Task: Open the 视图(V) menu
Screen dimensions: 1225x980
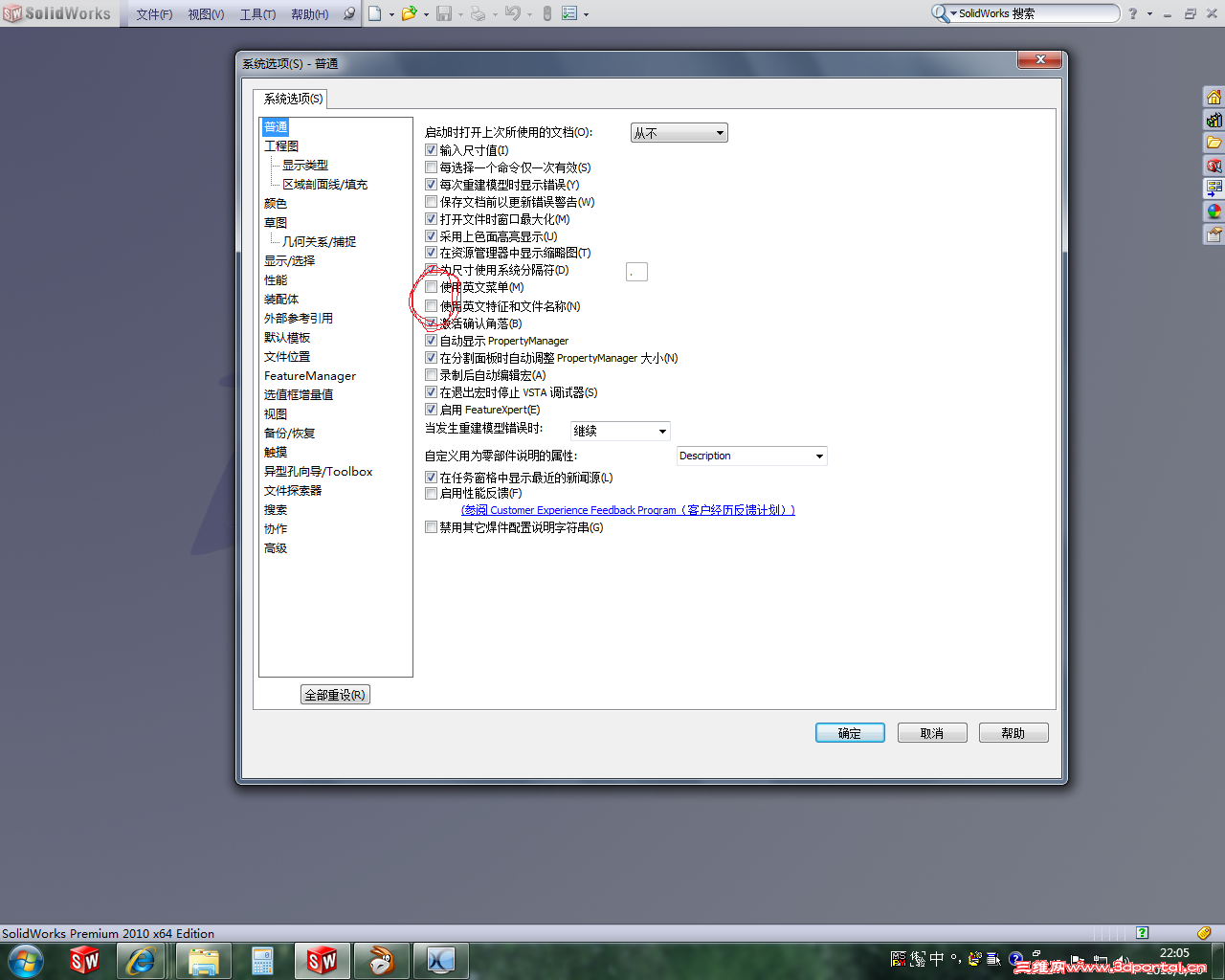Action: (x=206, y=14)
